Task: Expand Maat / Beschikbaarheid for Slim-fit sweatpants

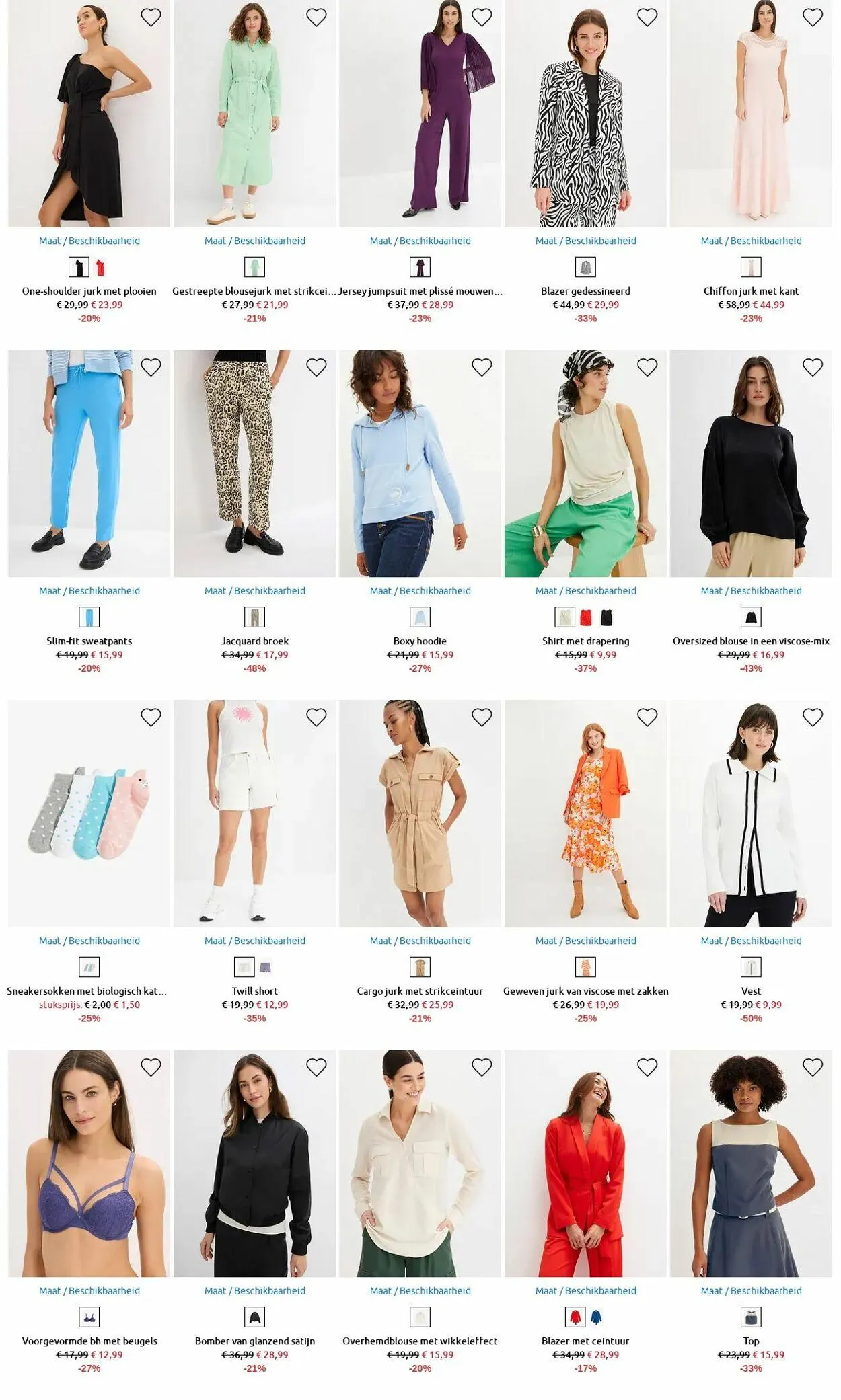Action: [x=89, y=591]
